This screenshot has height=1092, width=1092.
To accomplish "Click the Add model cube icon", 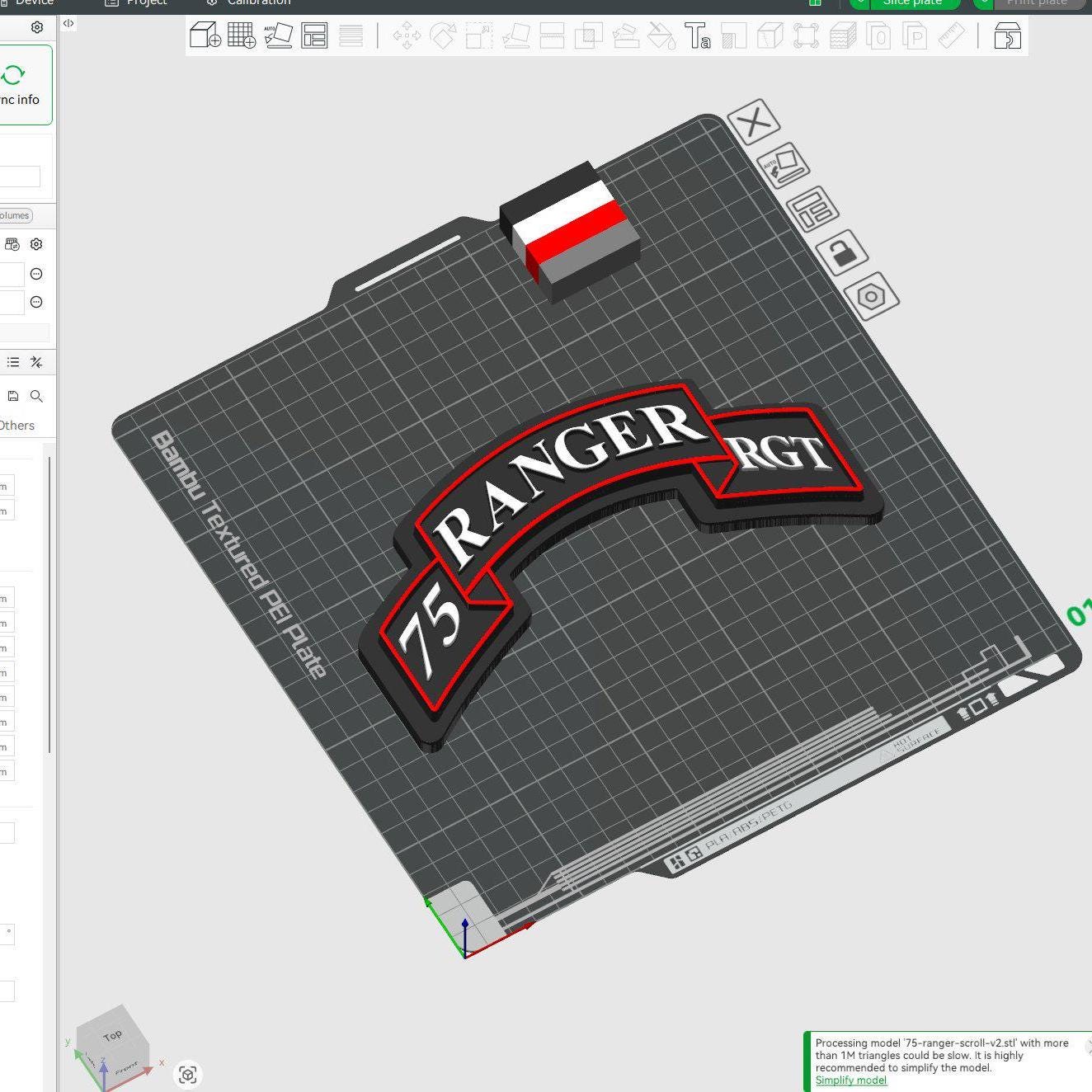I will tap(205, 35).
